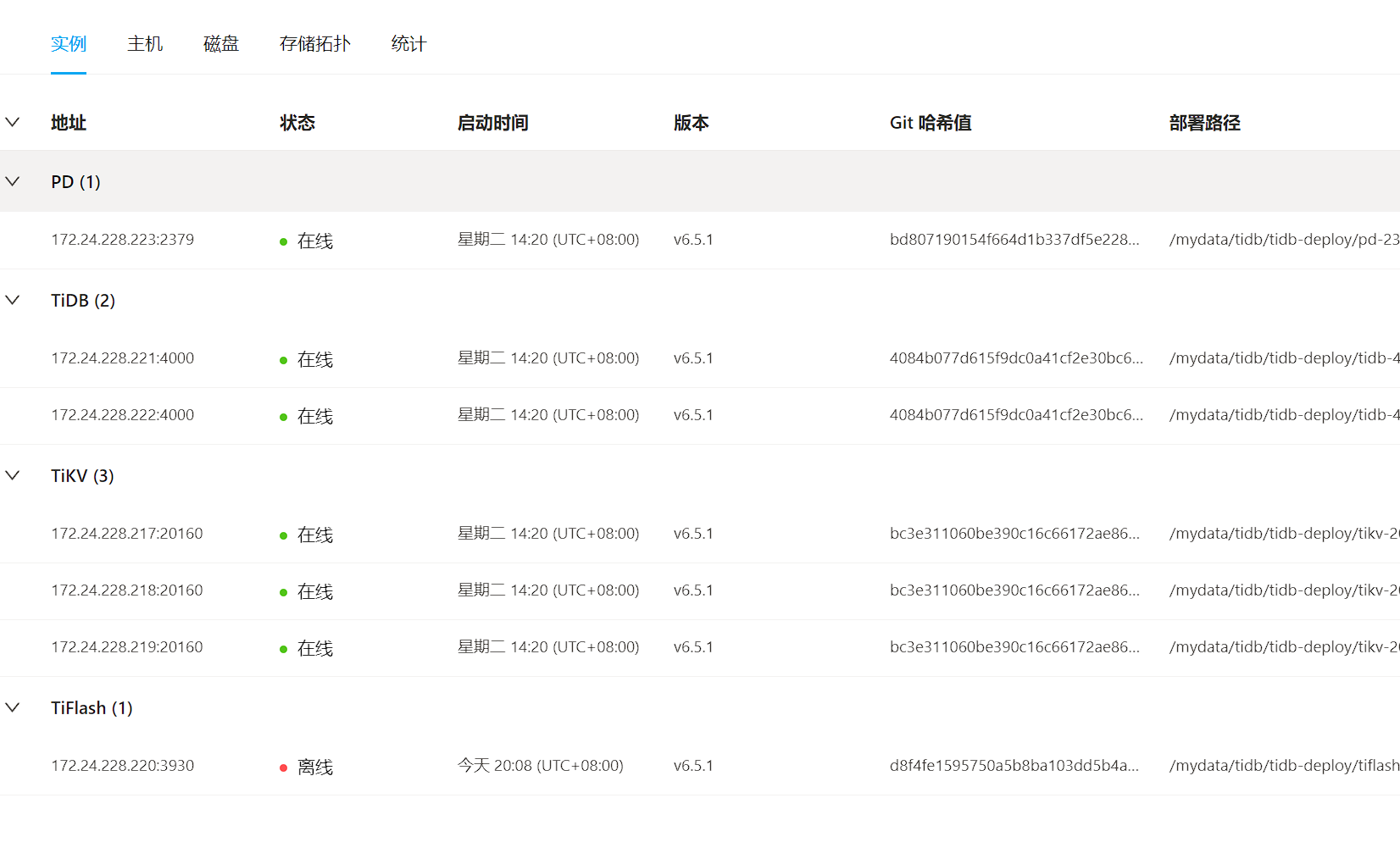This screenshot has height=848, width=1400.
Task: Collapse all groups with header chevron
Action: 13,122
